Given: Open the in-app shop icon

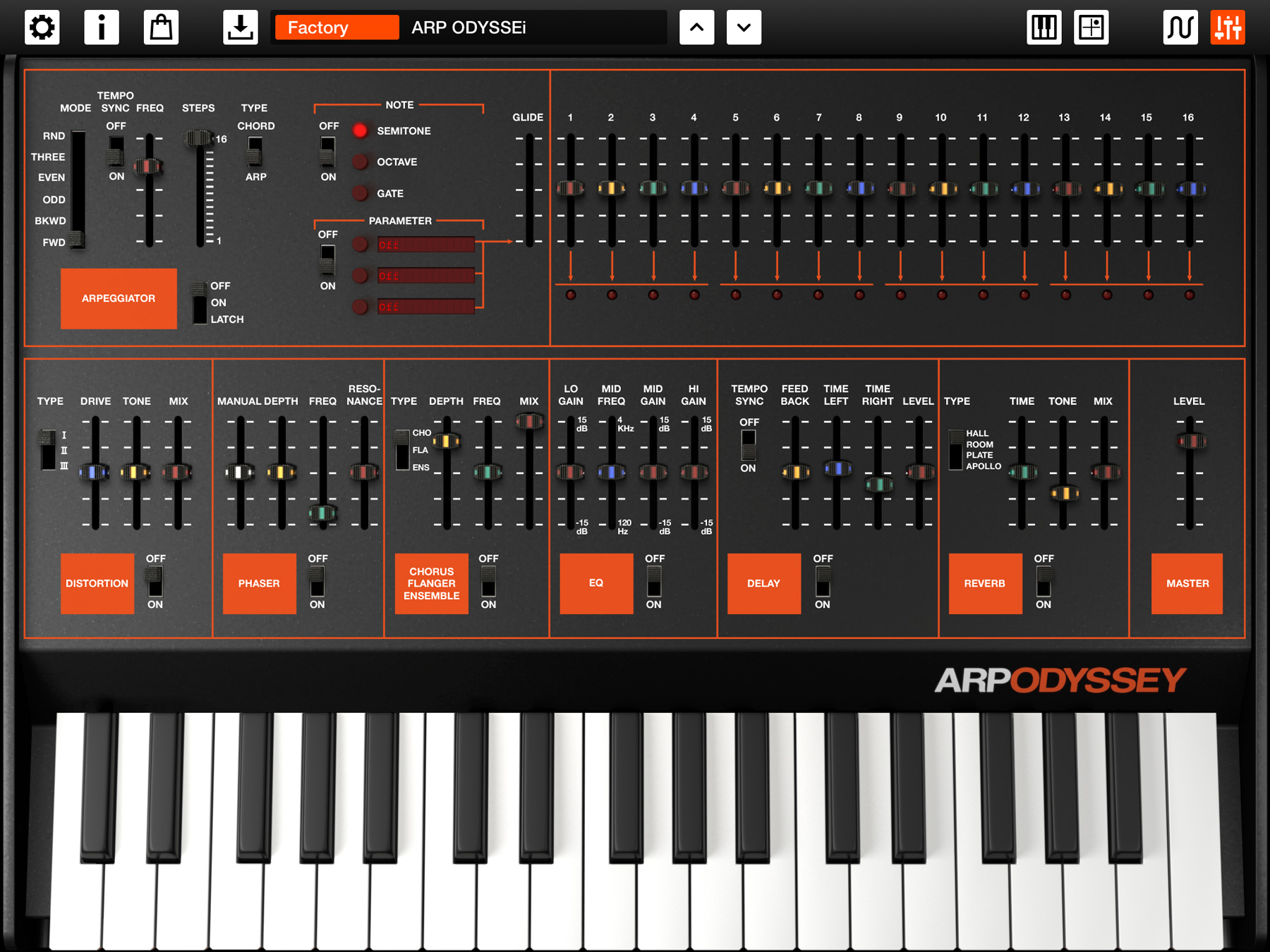Looking at the screenshot, I should (x=161, y=27).
